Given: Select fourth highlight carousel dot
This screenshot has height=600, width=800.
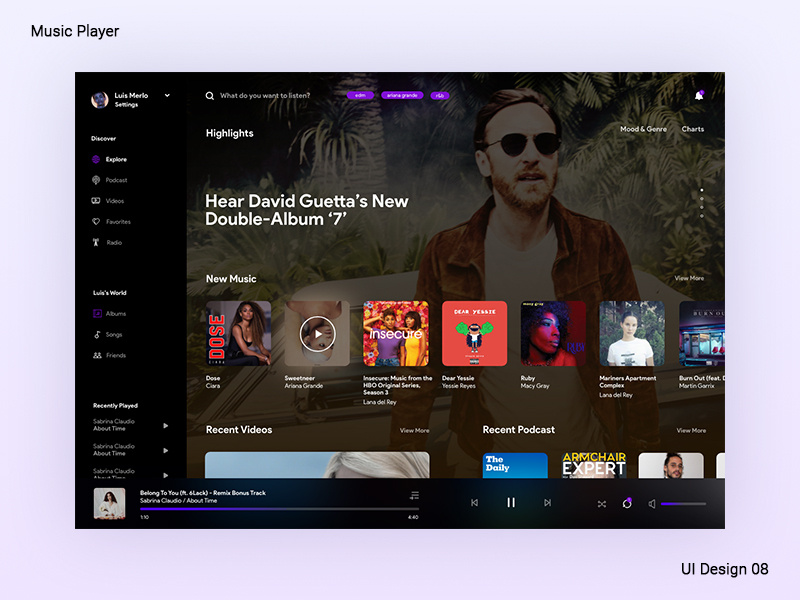Looking at the screenshot, I should pos(702,216).
